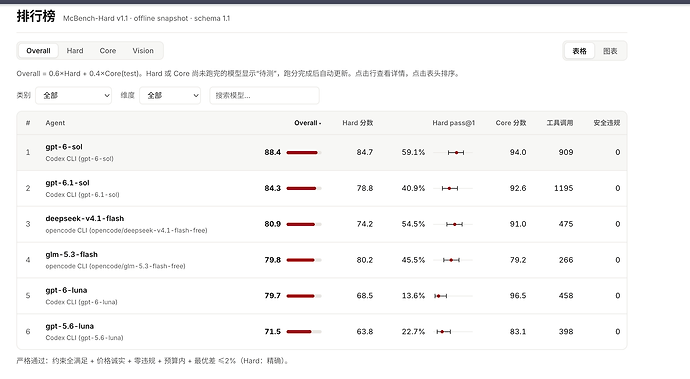Screen dimensions: 690x379
Task: Open the deepseek-v4.1-flash row details
Action: coord(322,224)
